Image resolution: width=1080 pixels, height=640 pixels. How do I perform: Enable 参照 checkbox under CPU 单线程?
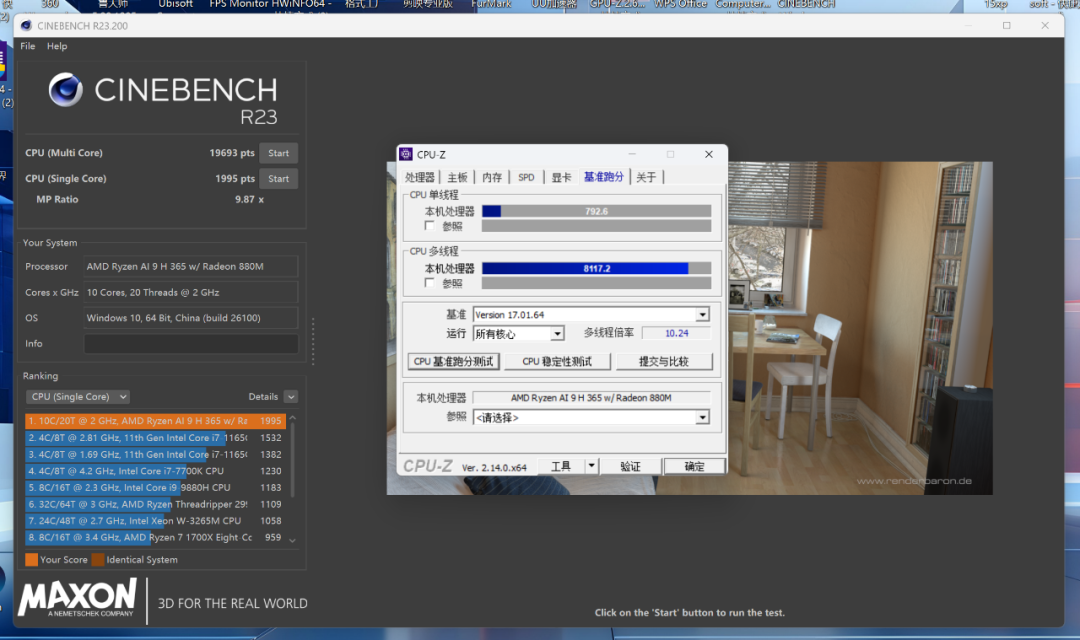[429, 226]
